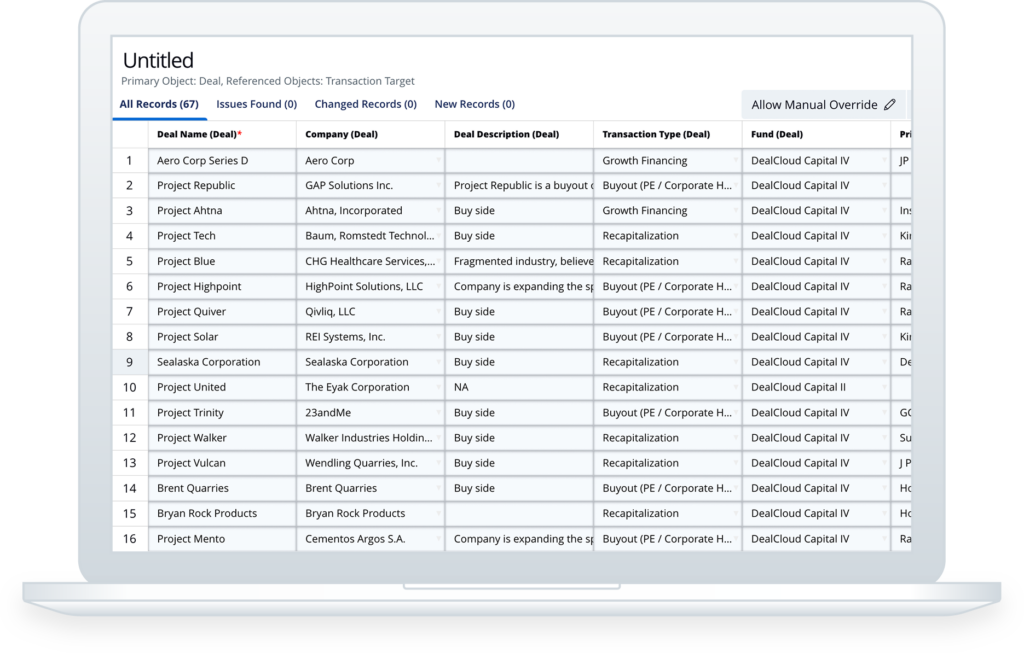
Task: Open the Transaction Type dropdown for Aero Corp Series D
Action: (735, 161)
